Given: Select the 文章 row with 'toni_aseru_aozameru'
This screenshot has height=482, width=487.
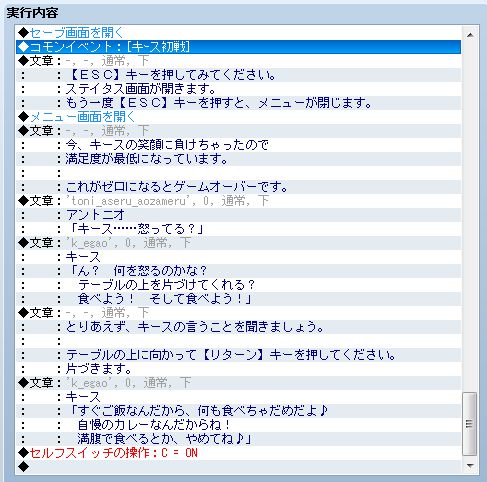Looking at the screenshot, I should tap(238, 201).
